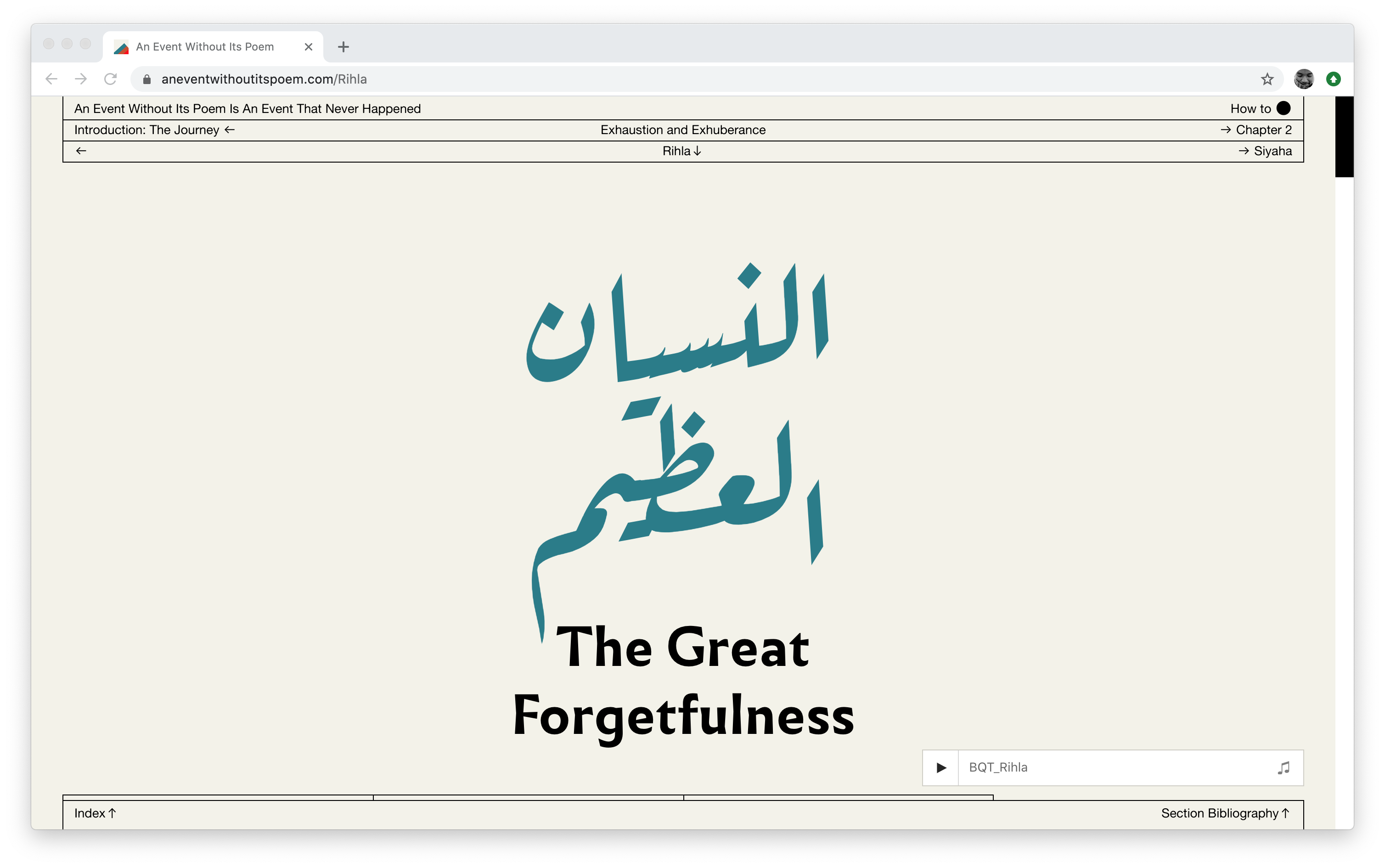The height and width of the screenshot is (868, 1385).
Task: Open a new browser tab
Action: (343, 46)
